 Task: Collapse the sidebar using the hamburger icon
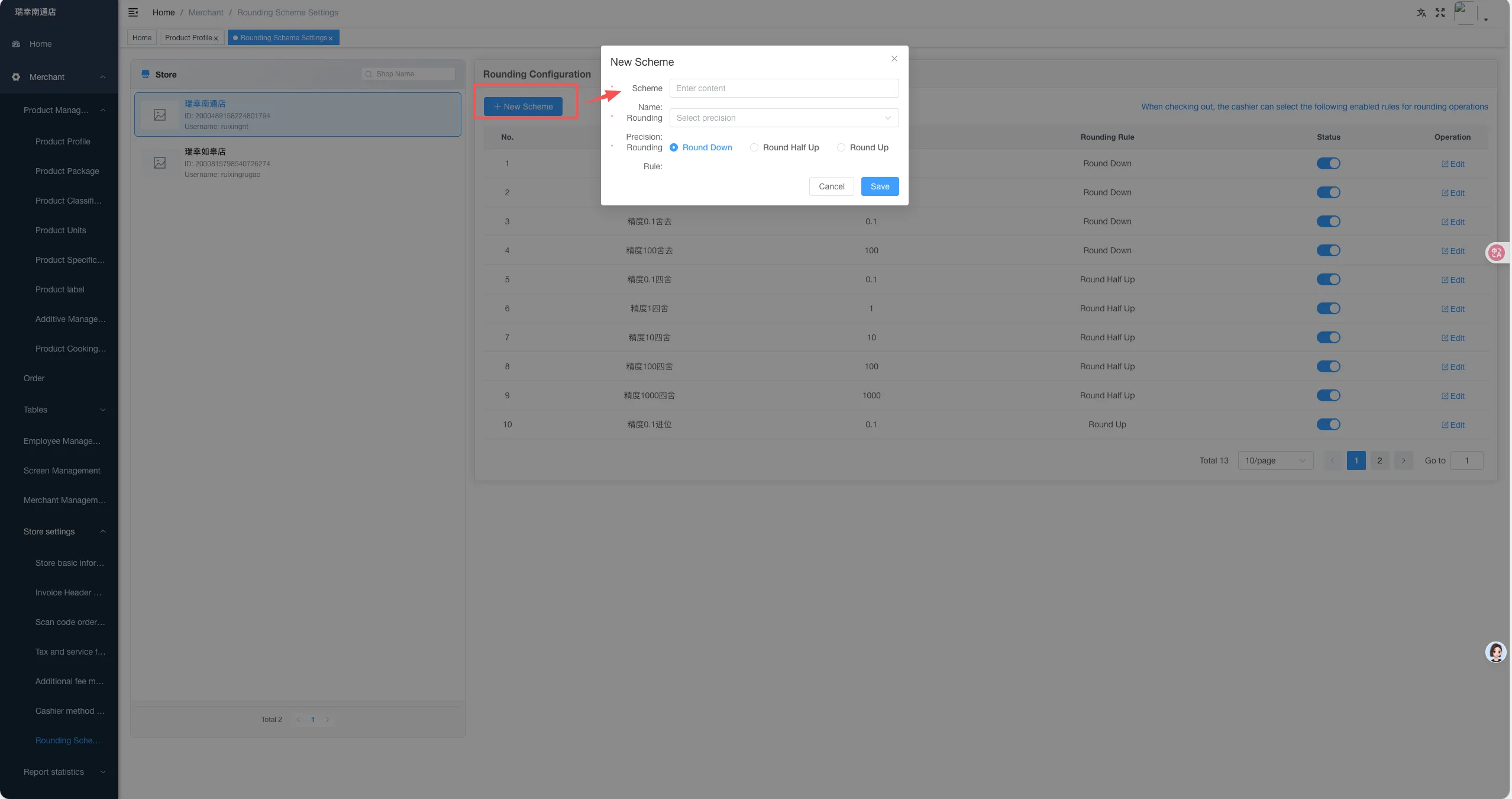pos(133,12)
